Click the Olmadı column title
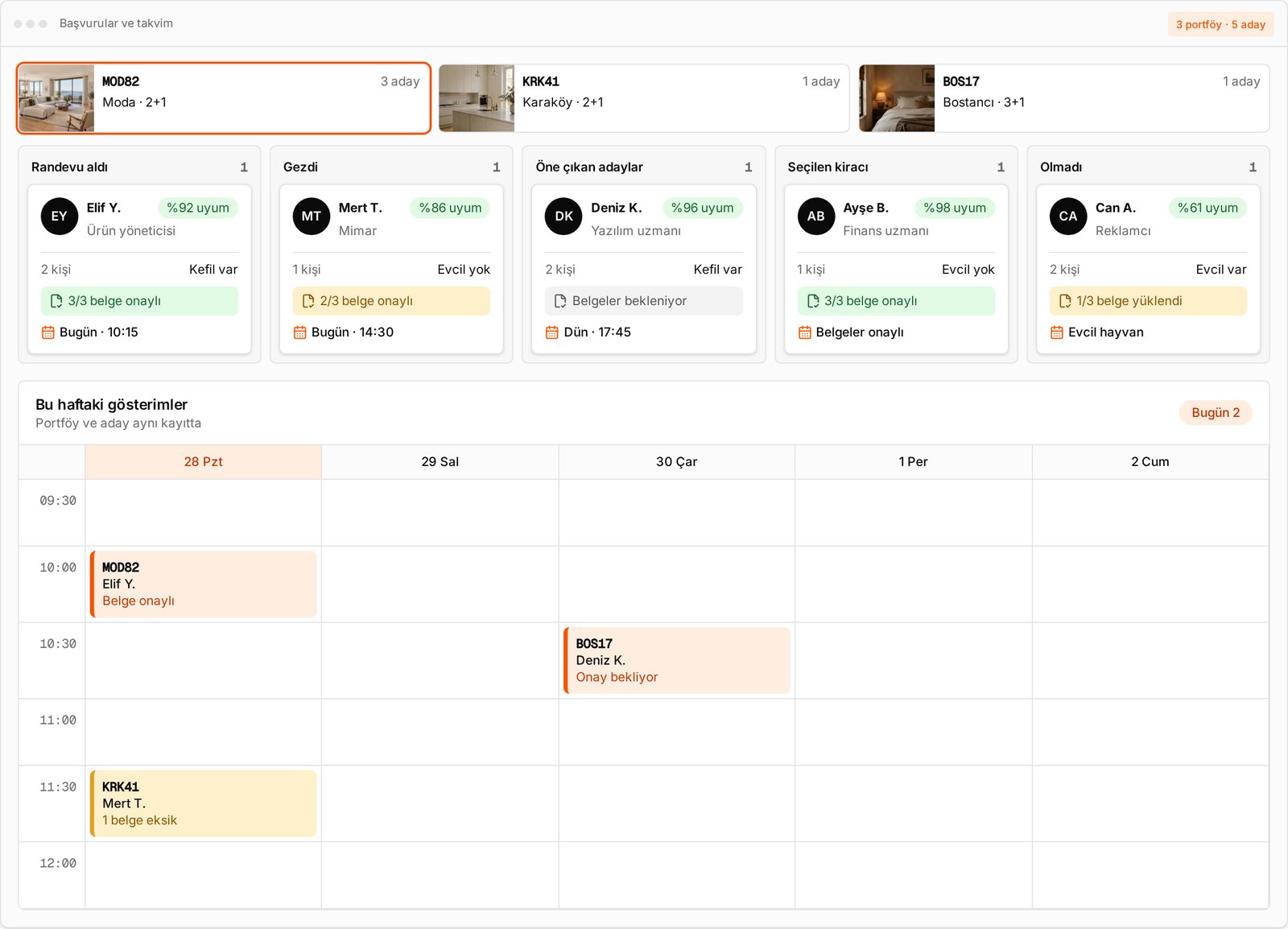This screenshot has height=929, width=1288. click(x=1061, y=167)
